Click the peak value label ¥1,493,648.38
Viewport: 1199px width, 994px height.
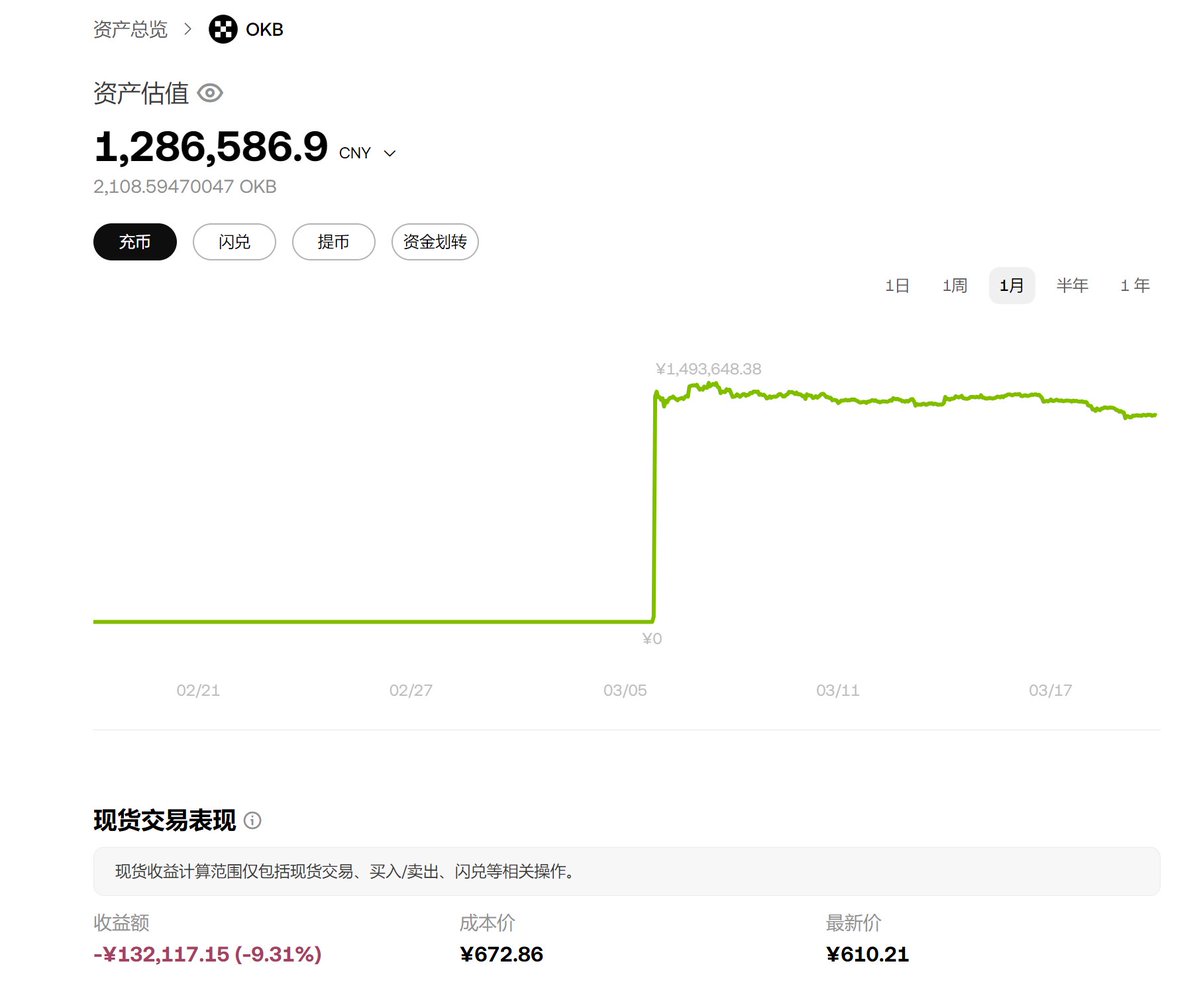(708, 368)
